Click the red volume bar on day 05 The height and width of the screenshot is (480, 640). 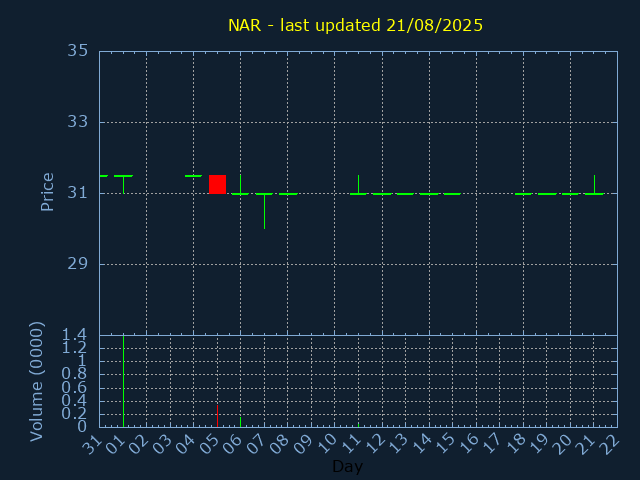point(217,416)
